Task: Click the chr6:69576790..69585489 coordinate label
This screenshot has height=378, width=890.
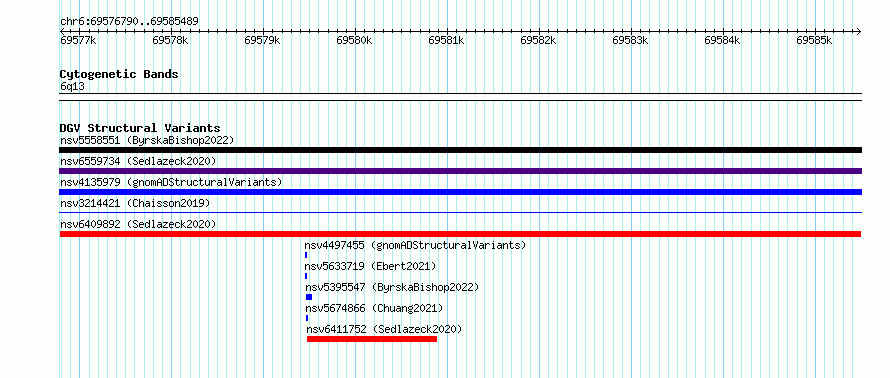Action: [129, 22]
